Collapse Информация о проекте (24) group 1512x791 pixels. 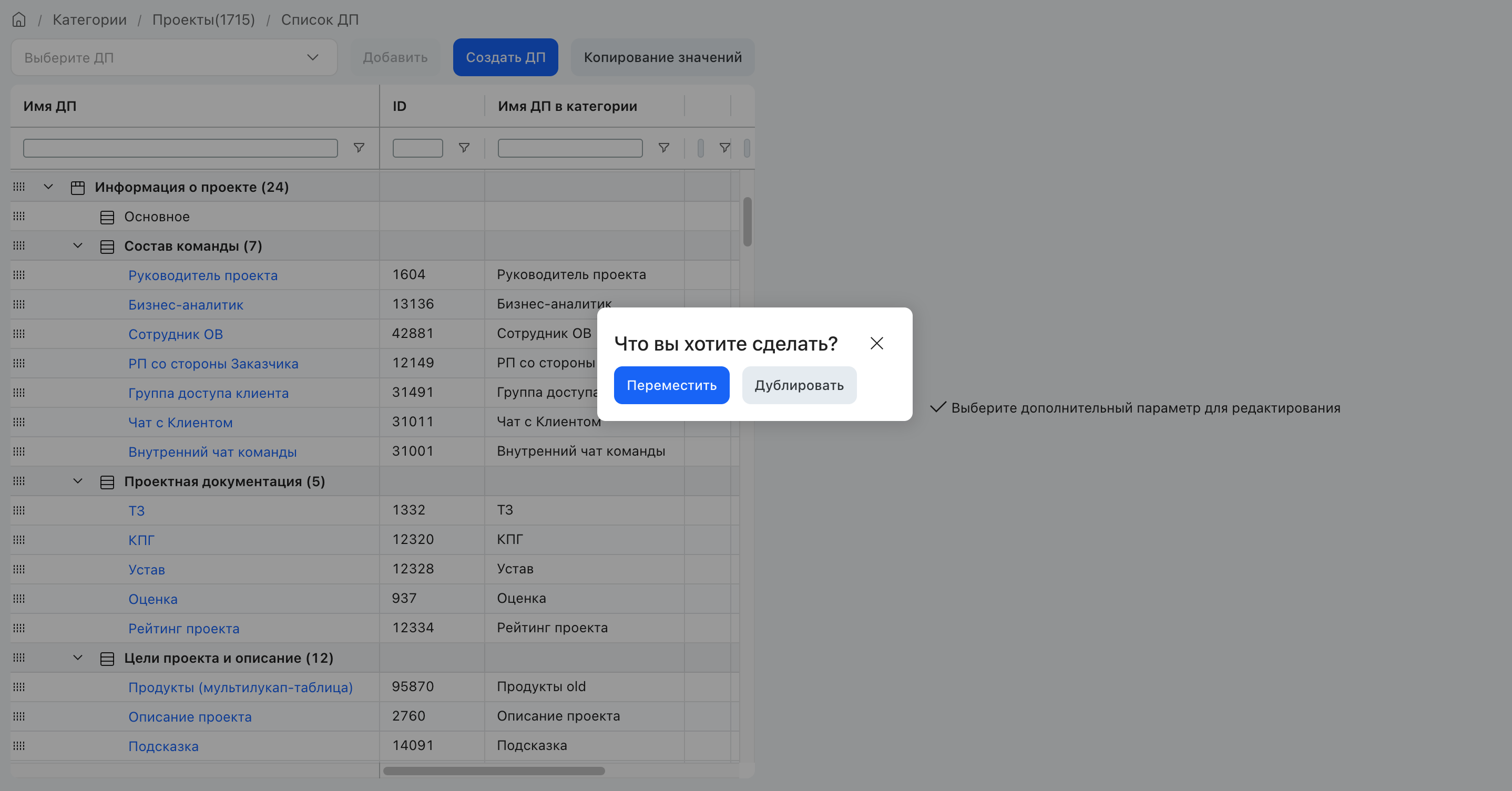point(48,187)
